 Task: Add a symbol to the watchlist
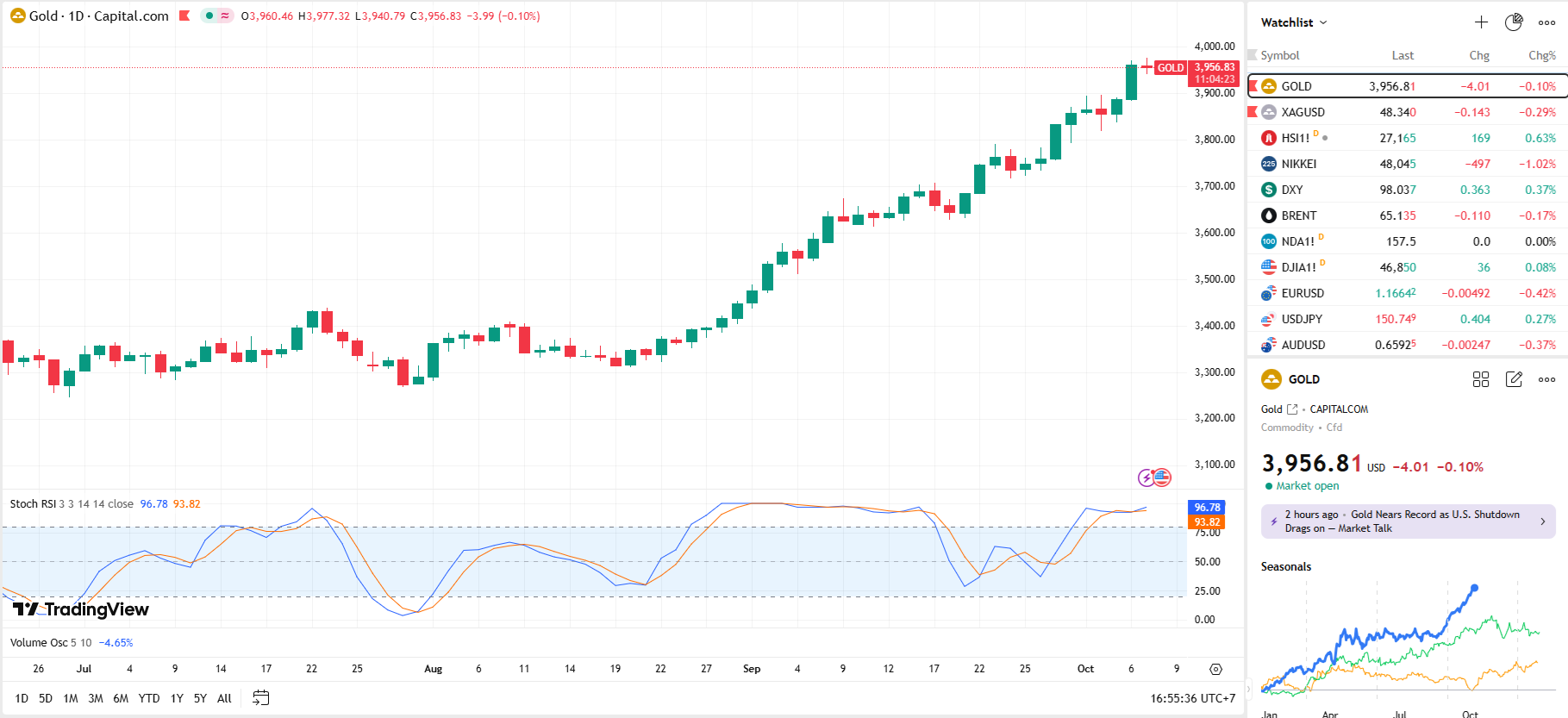(1481, 22)
